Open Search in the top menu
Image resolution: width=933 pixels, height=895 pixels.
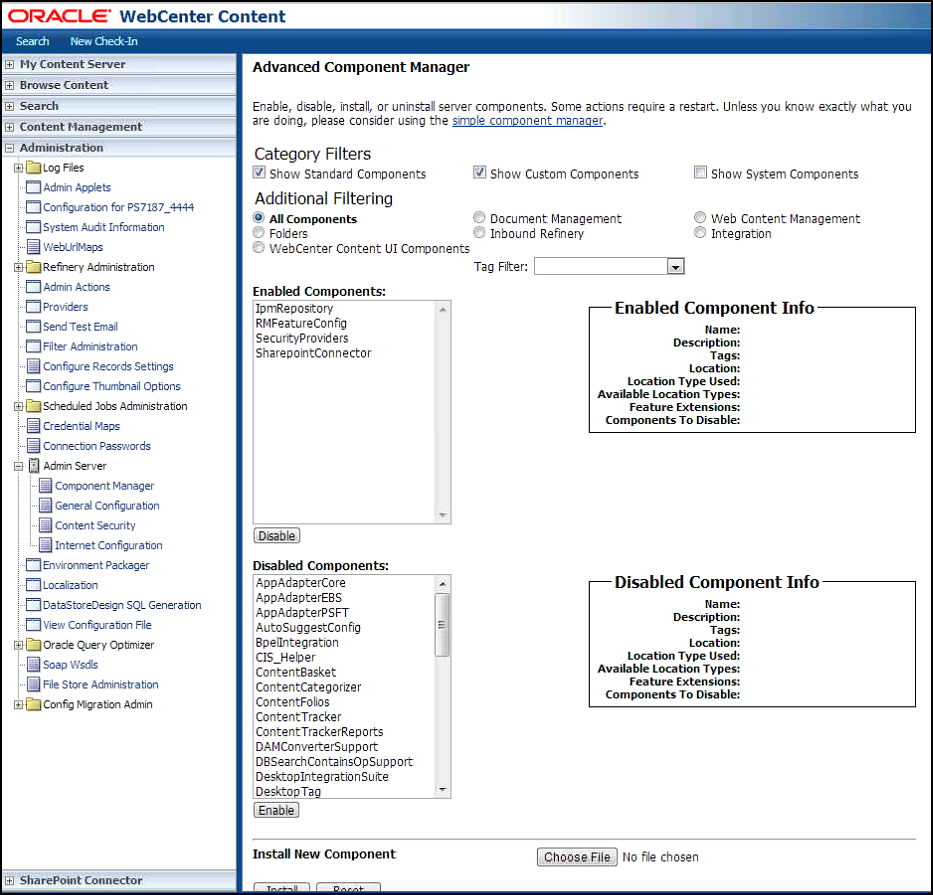32,41
